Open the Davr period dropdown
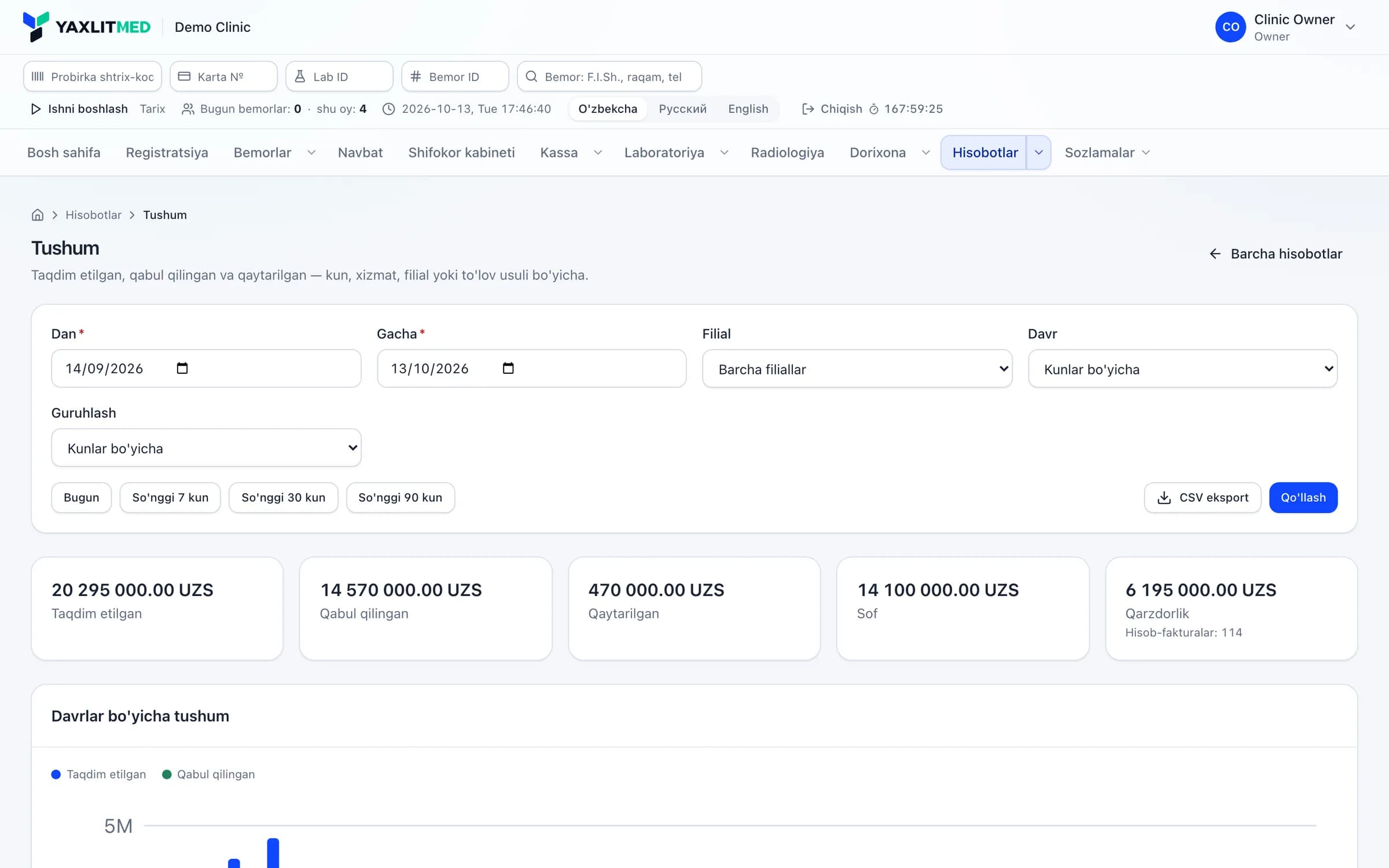 pyautogui.click(x=1182, y=369)
